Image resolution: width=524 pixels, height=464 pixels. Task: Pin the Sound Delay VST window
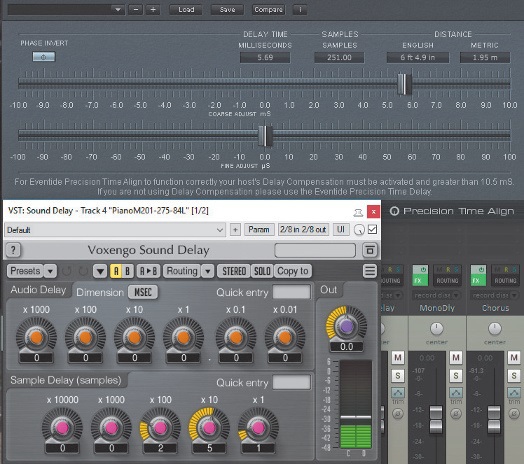(358, 212)
